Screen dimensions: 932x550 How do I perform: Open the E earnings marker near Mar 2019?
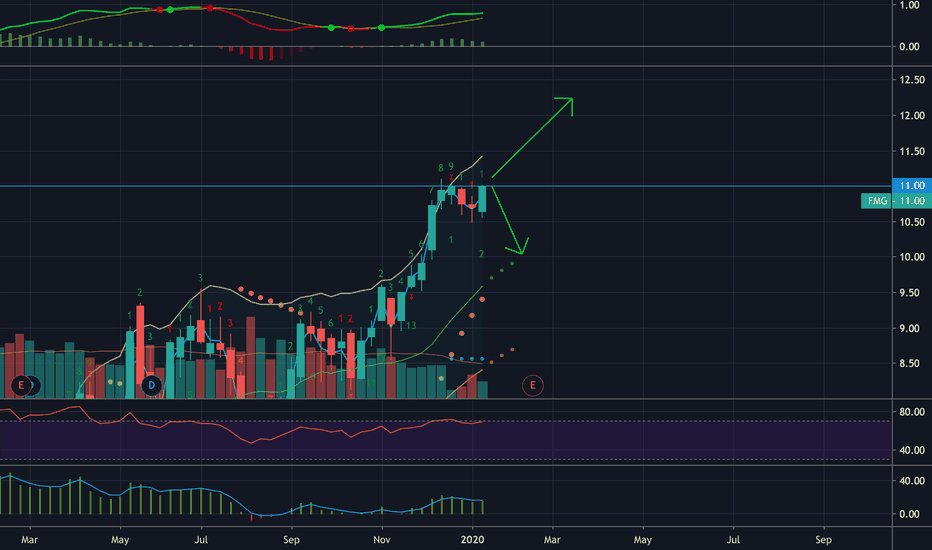click(21, 385)
